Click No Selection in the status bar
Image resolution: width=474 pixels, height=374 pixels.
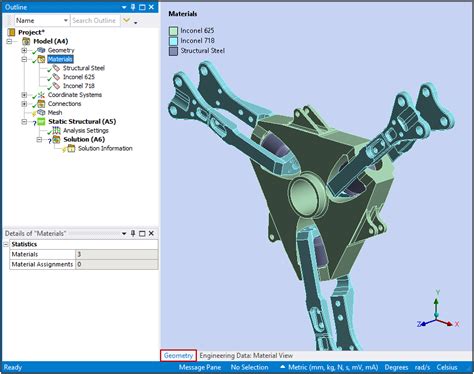(249, 367)
